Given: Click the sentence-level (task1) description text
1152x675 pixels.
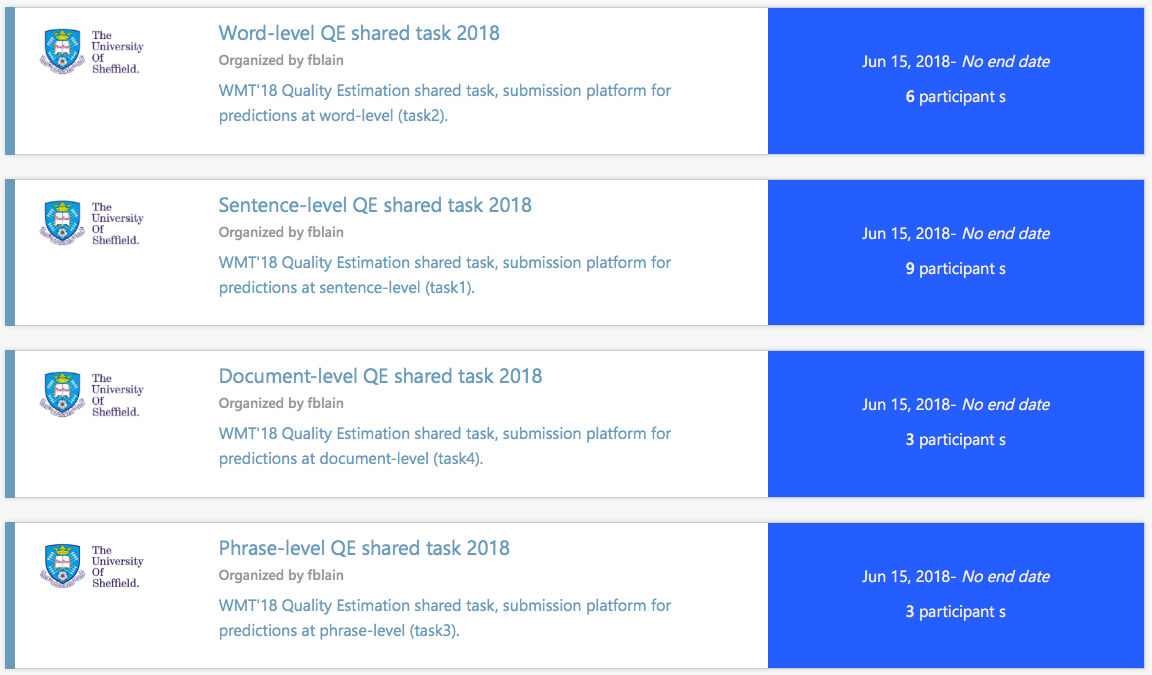Looking at the screenshot, I should point(445,275).
